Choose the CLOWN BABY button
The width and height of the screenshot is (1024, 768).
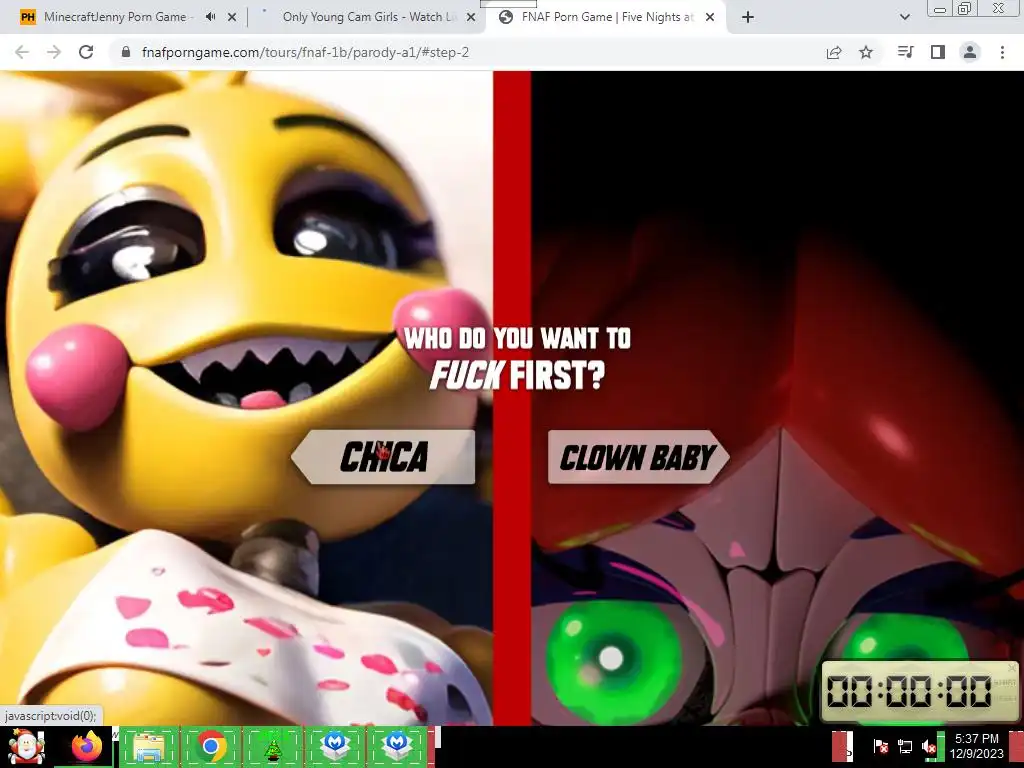(638, 457)
